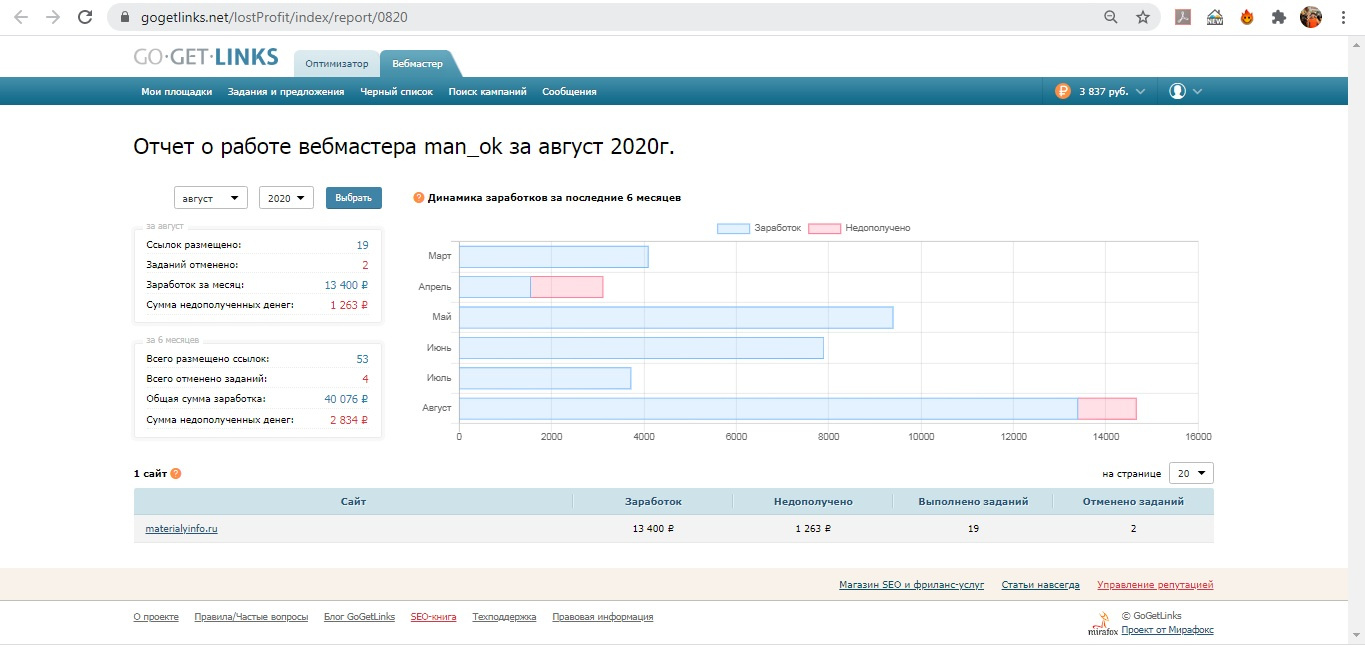Click the orange ruble balance icon

coord(1062,91)
